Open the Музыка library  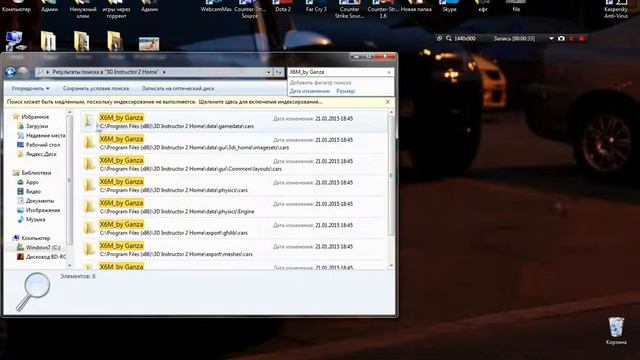click(31, 220)
